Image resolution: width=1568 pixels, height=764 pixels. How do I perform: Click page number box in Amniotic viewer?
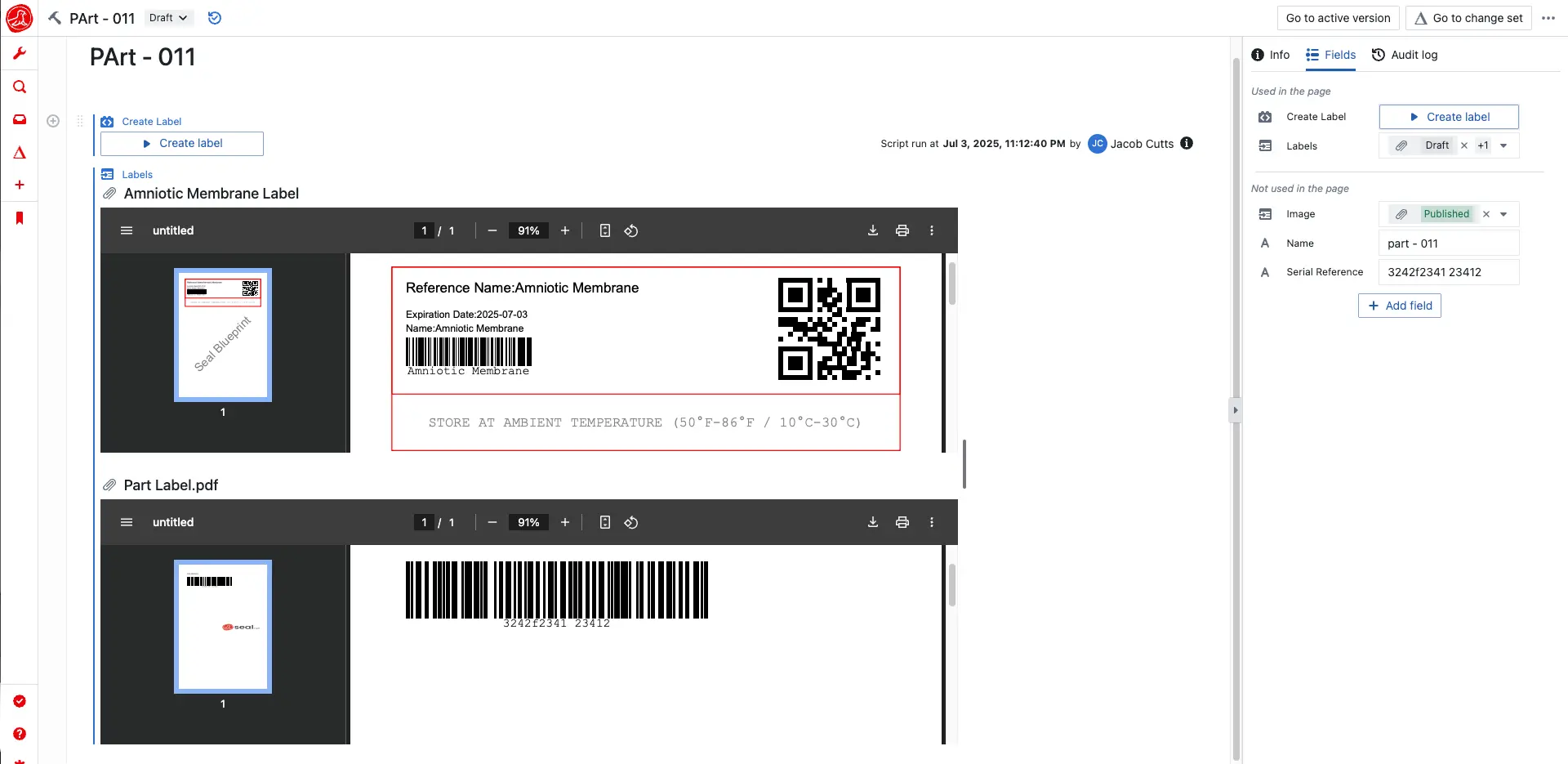pyautogui.click(x=424, y=230)
